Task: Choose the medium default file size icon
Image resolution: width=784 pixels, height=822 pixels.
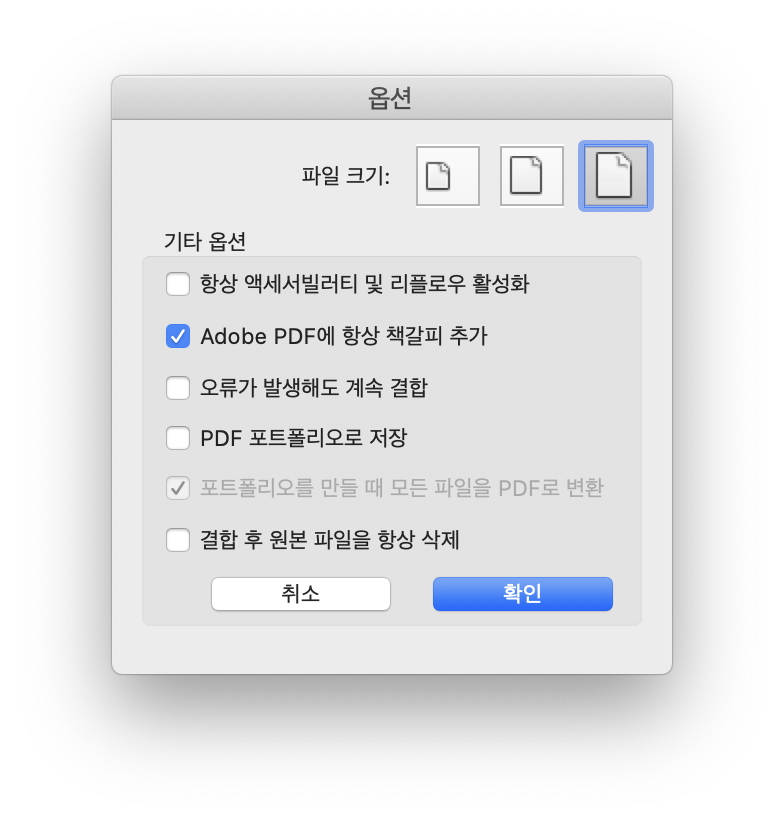Action: [x=531, y=176]
